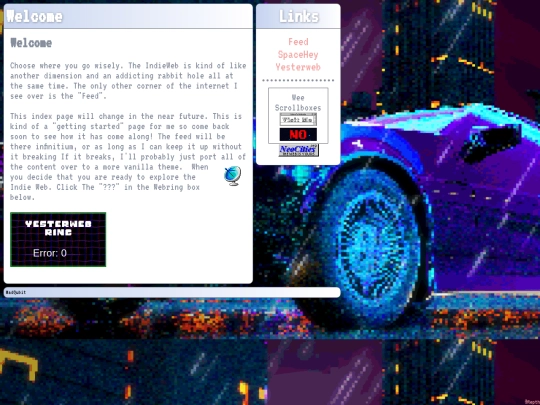Image resolution: width=540 pixels, height=405 pixels.
Task: Click the gray Welcome subheading
Action: tap(31, 43)
